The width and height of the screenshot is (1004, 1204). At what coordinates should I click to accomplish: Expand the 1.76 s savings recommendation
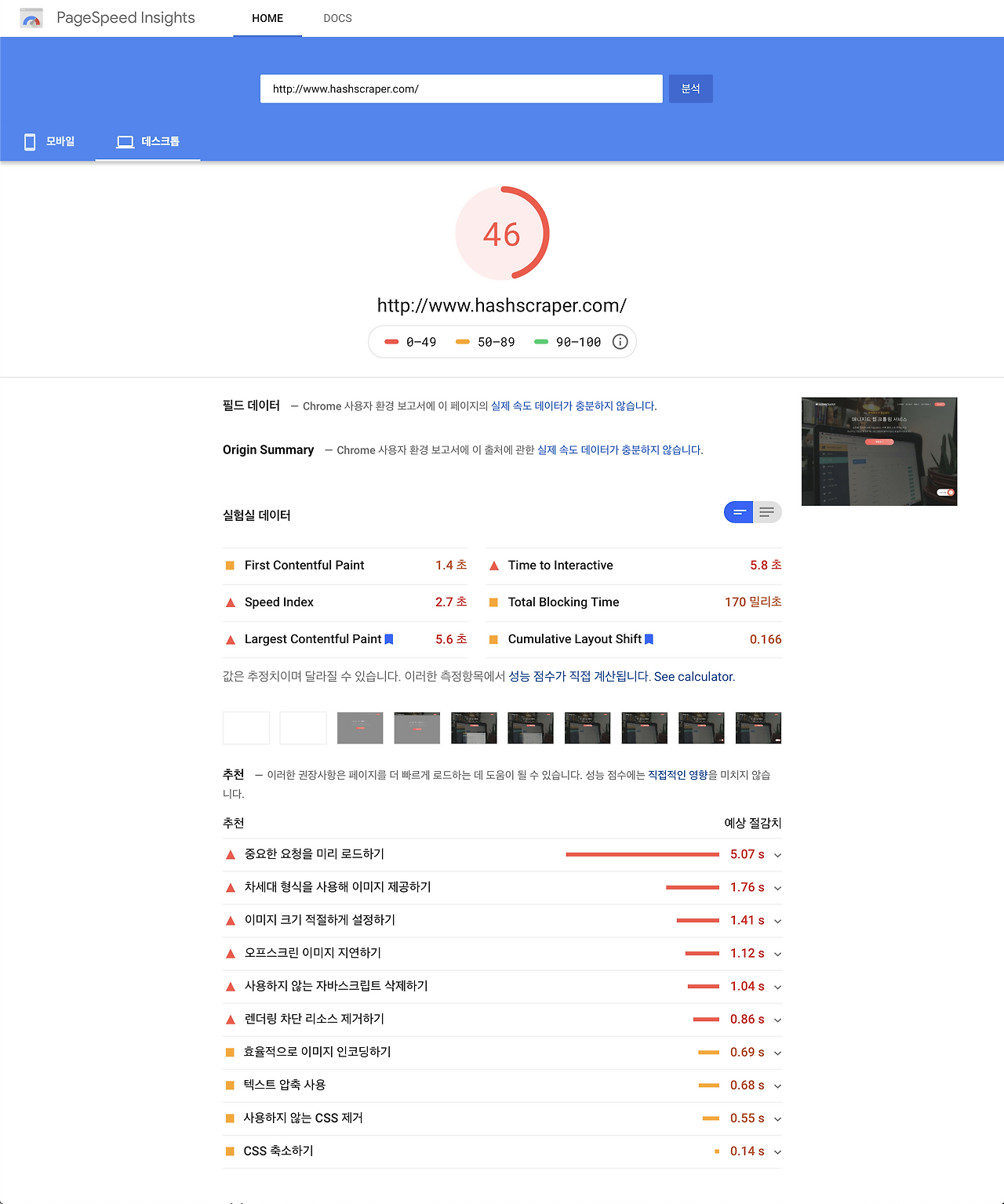777,888
